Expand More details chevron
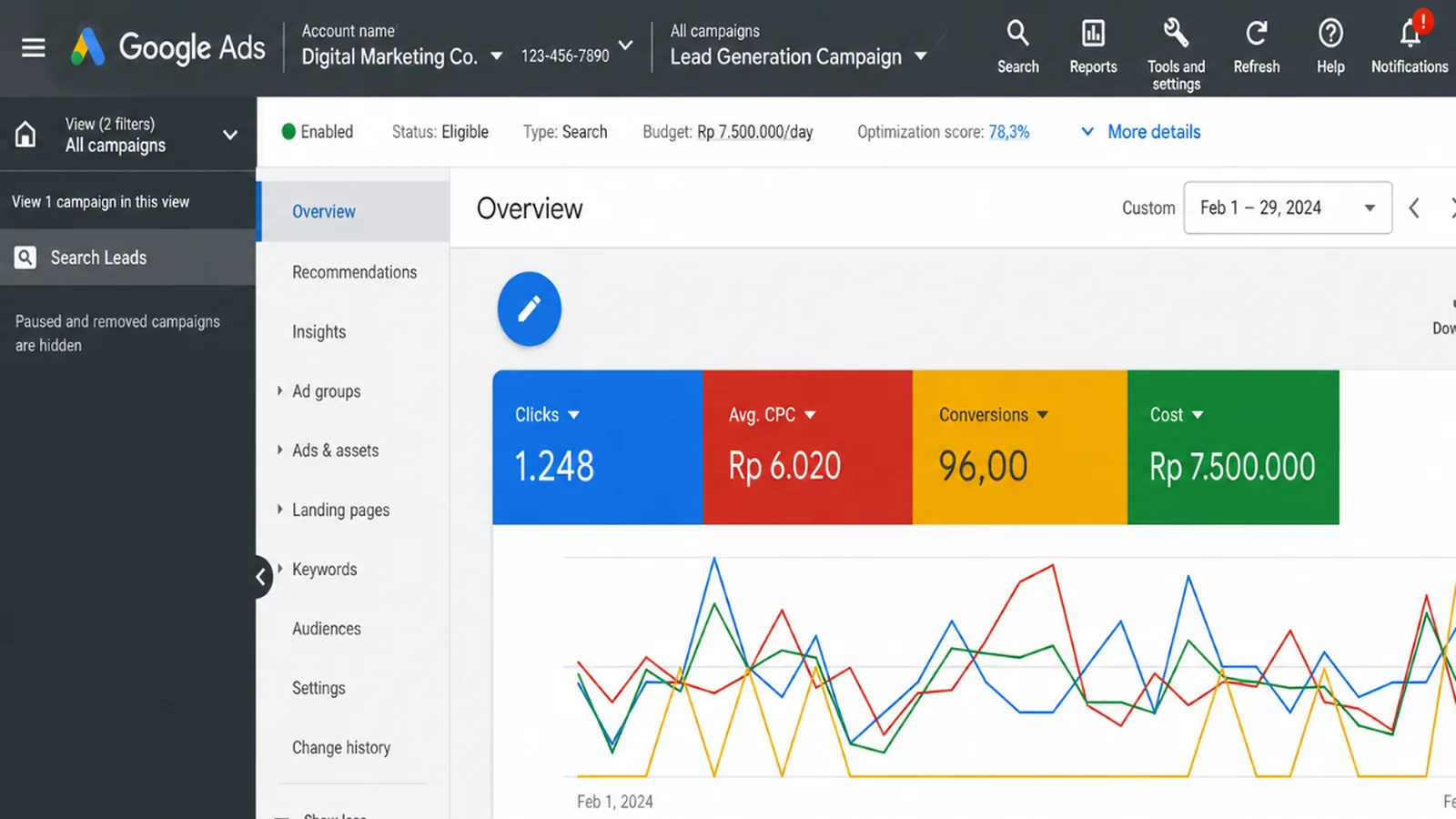The width and height of the screenshot is (1456, 819). click(1087, 132)
